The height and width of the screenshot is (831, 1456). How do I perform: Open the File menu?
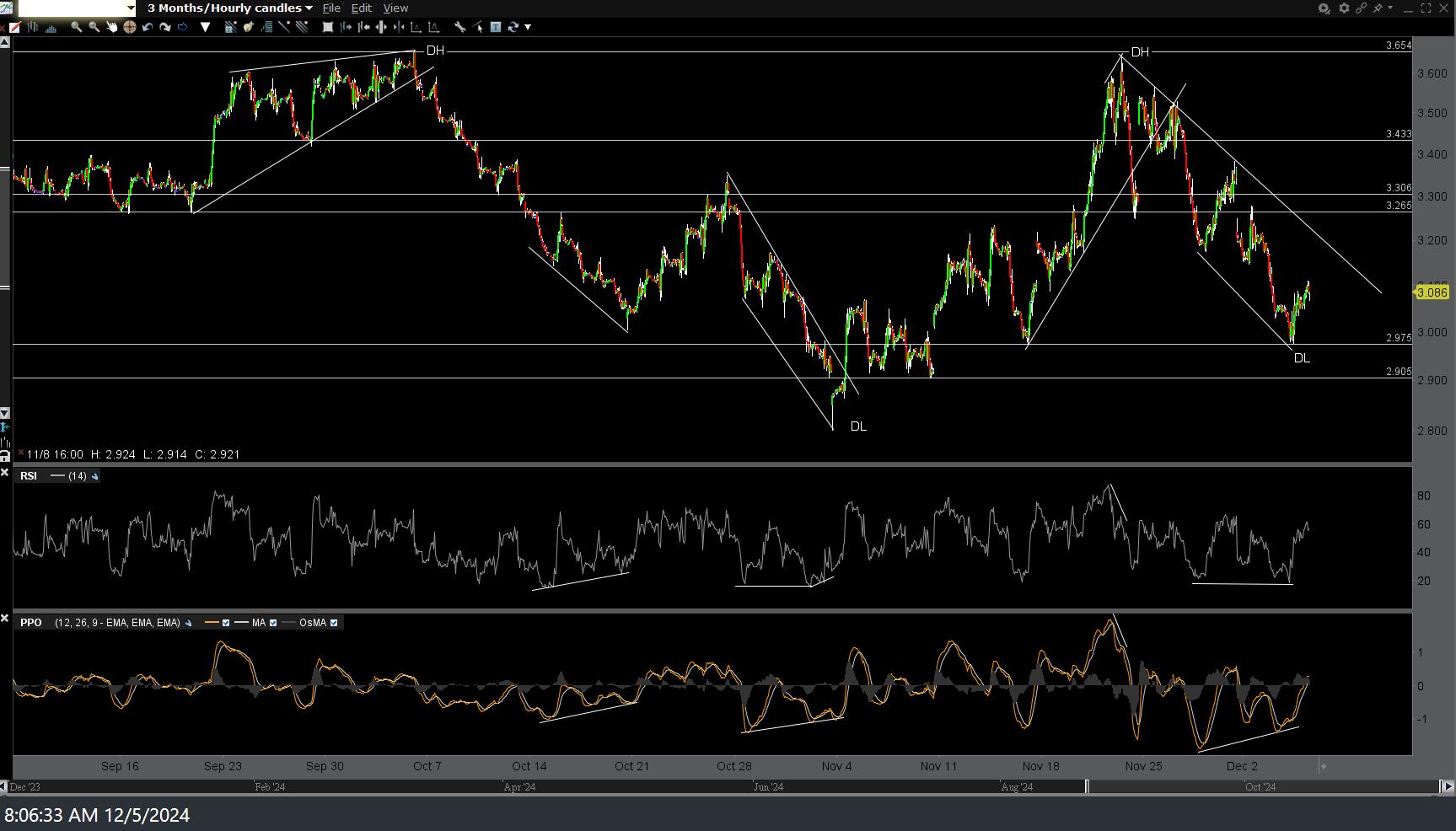click(x=331, y=8)
